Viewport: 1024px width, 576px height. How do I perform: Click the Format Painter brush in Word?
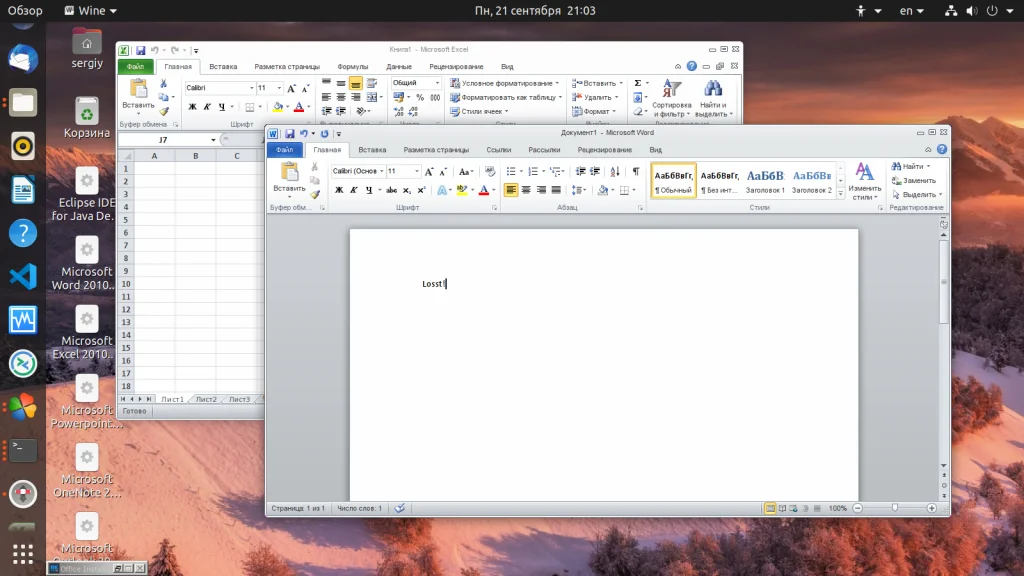tap(315, 194)
